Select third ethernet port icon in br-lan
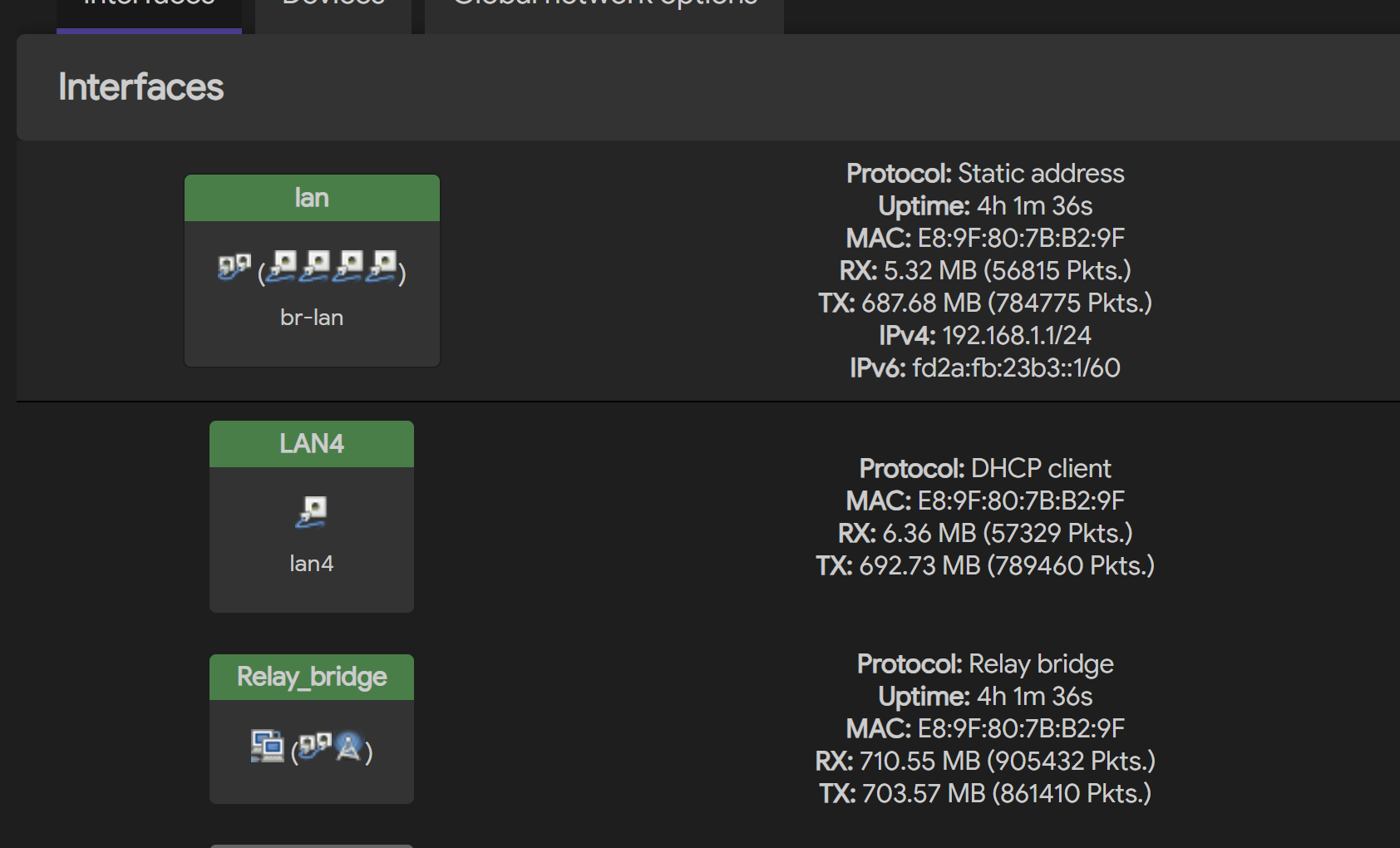 pyautogui.click(x=348, y=267)
